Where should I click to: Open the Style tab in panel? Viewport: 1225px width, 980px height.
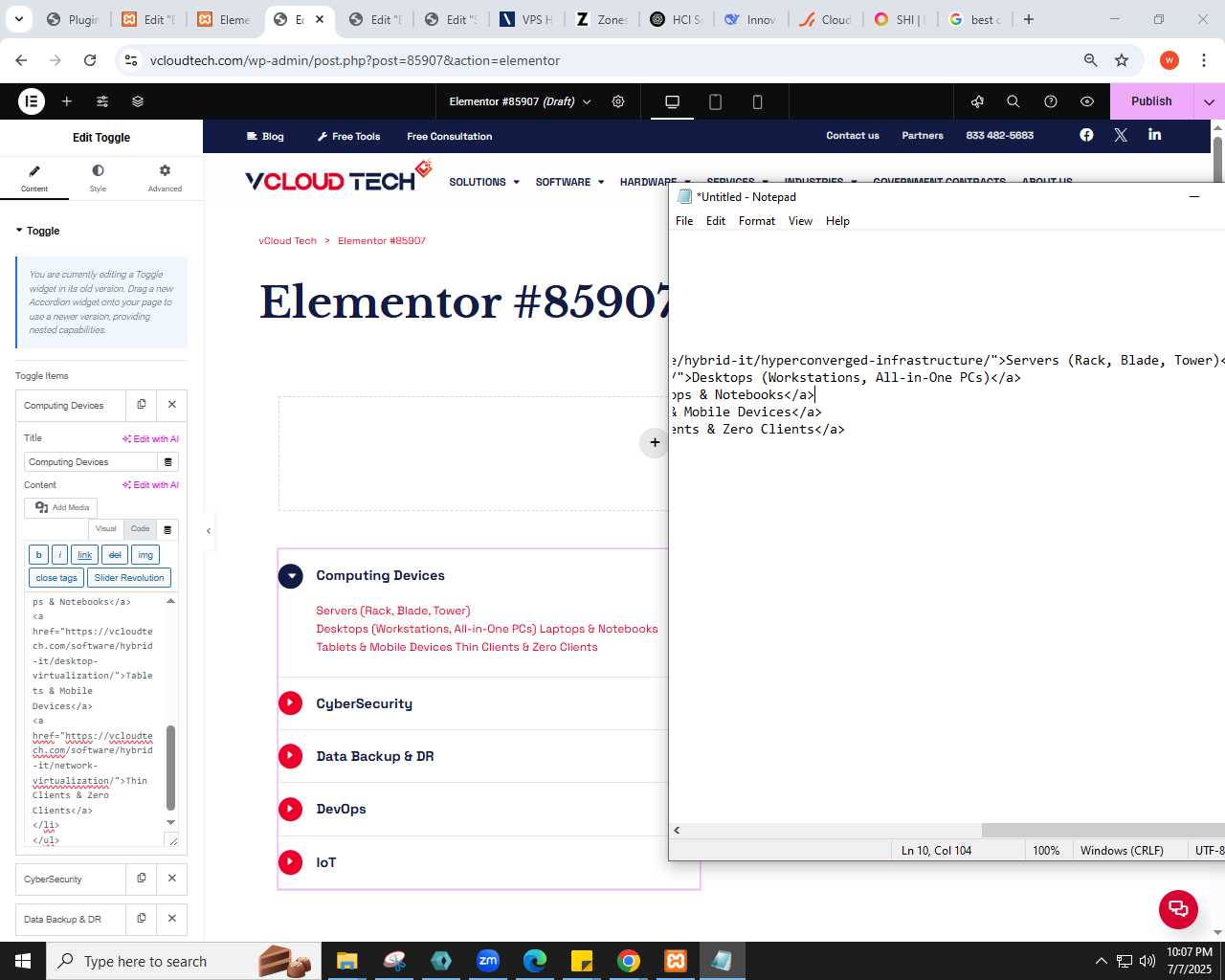[x=98, y=178]
